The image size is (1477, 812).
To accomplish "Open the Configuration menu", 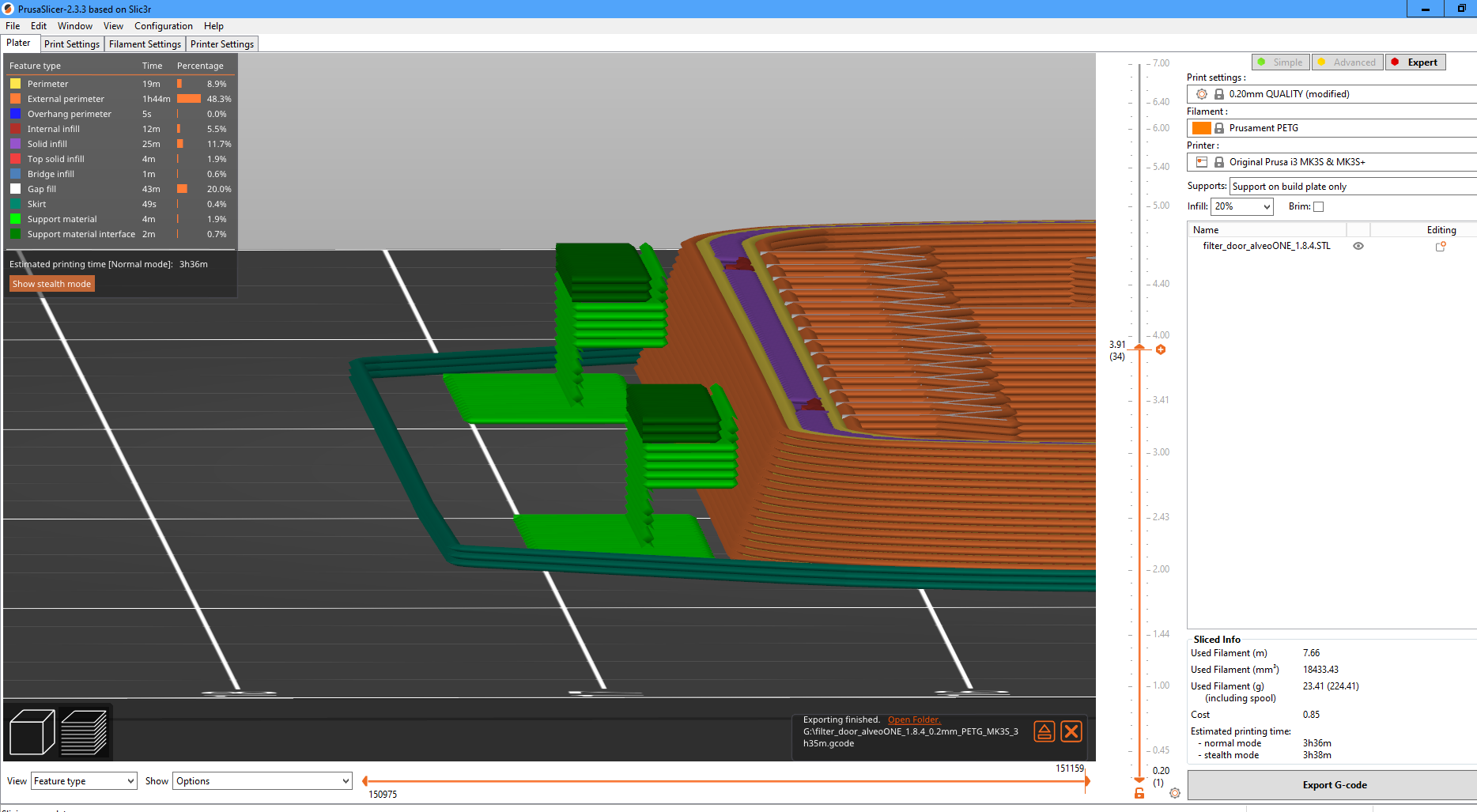I will [x=163, y=26].
